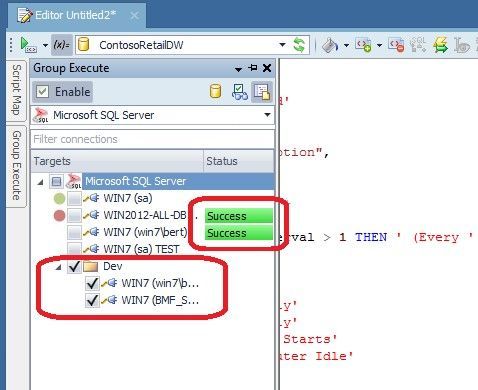Click the checkmark glasses icon in Group Execute
The height and width of the screenshot is (390, 478).
click(239, 92)
